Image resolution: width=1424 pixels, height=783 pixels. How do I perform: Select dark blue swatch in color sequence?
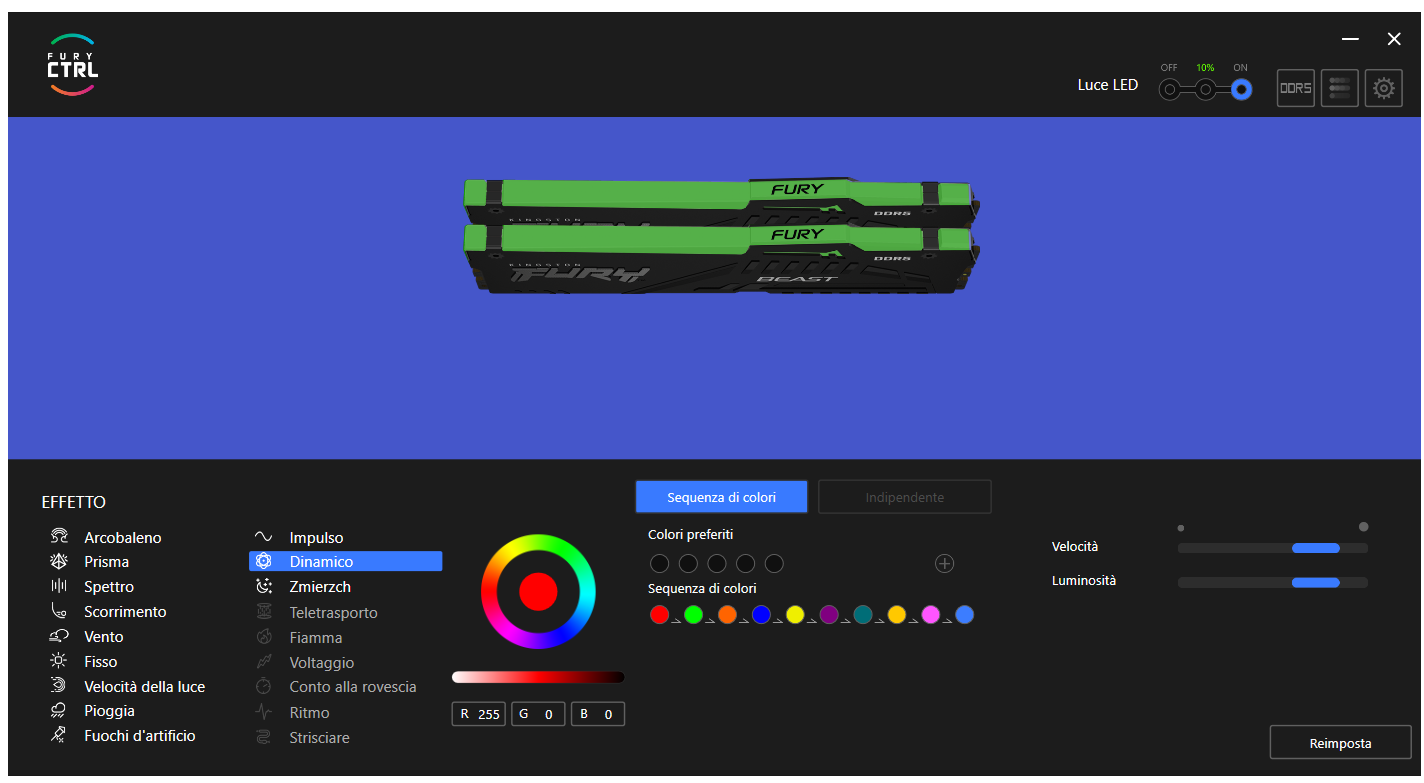click(x=761, y=615)
